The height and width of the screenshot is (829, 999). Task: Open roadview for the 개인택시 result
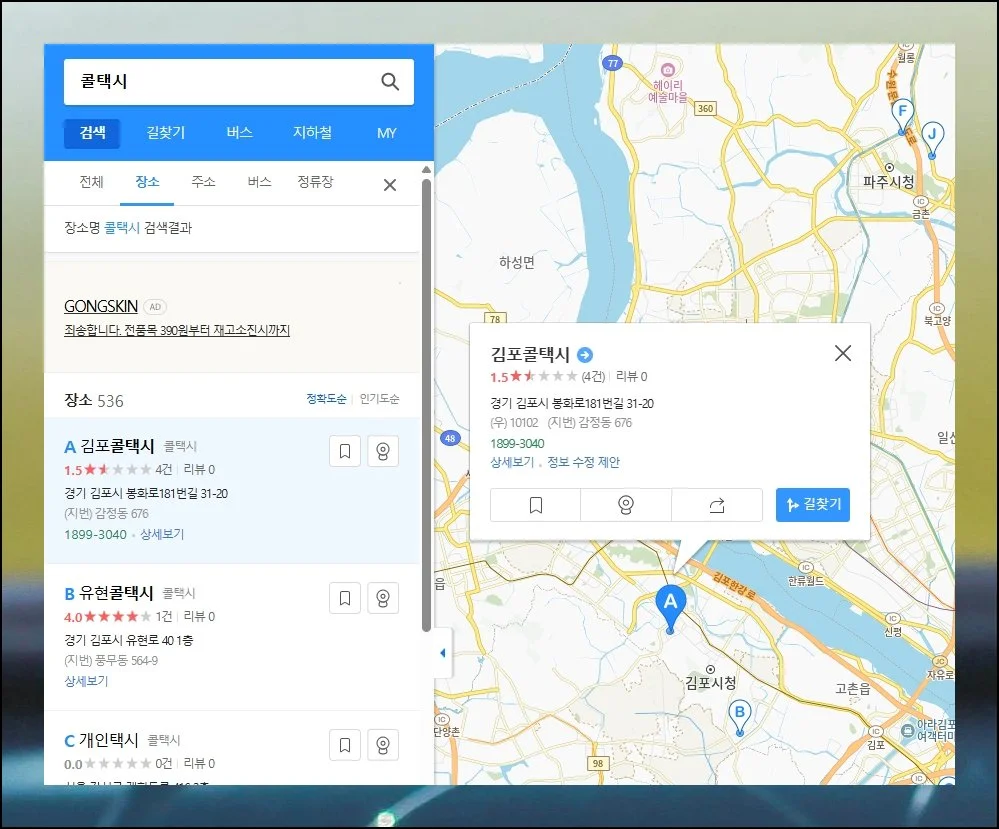[x=383, y=744]
